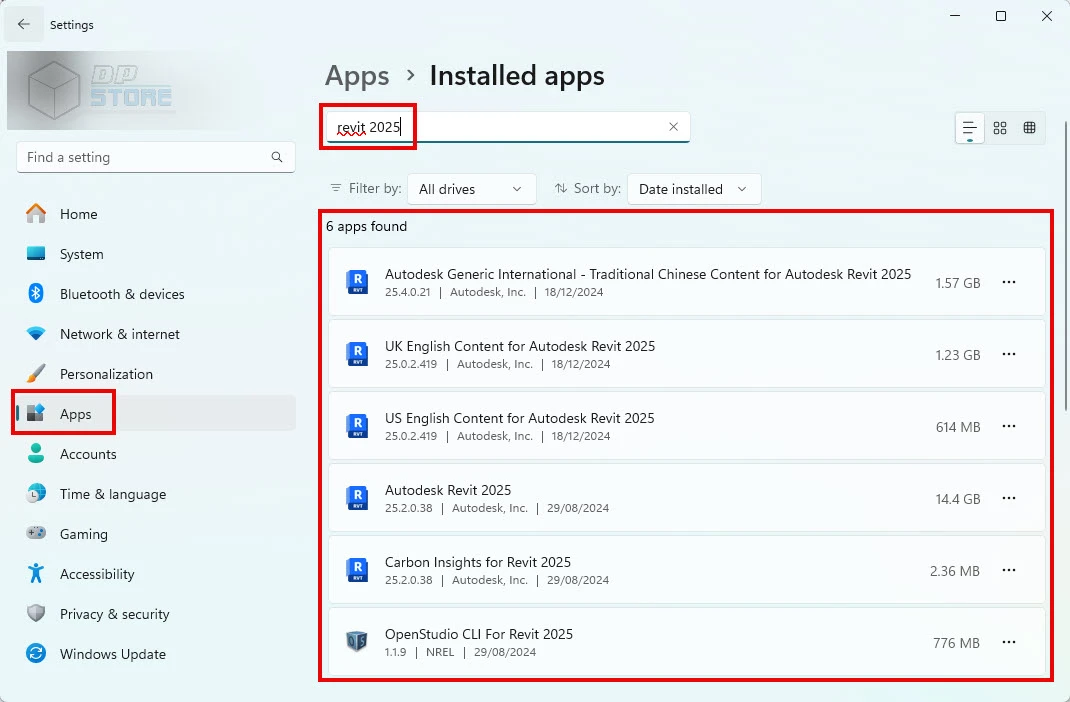The image size is (1070, 702).
Task: Open options for UK English Content app
Action: tap(1009, 354)
